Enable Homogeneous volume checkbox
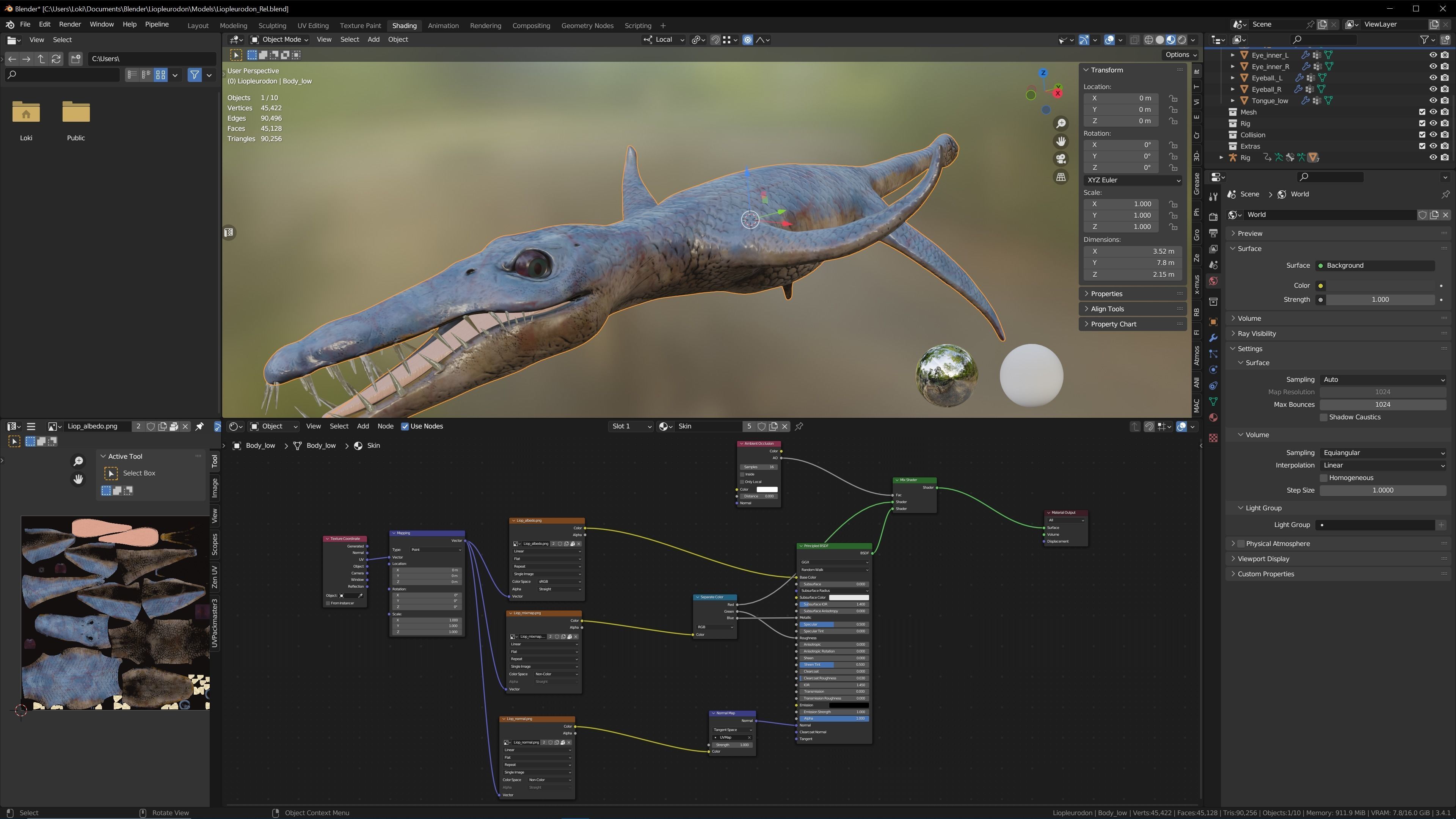 pyautogui.click(x=1324, y=478)
